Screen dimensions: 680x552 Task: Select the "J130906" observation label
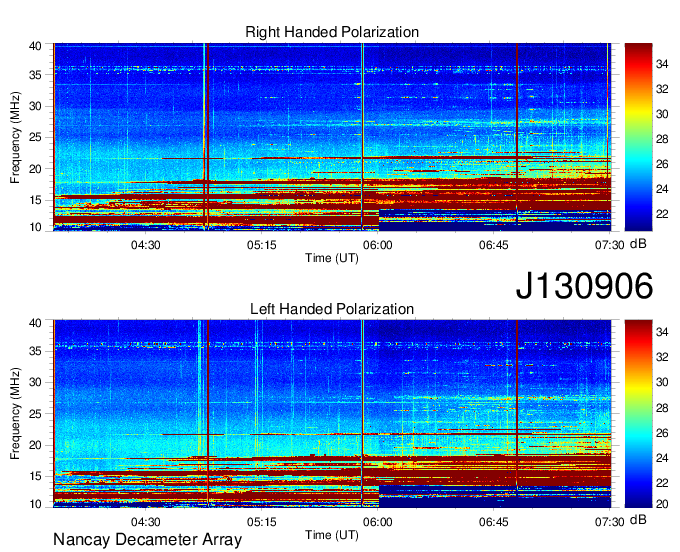pyautogui.click(x=584, y=286)
